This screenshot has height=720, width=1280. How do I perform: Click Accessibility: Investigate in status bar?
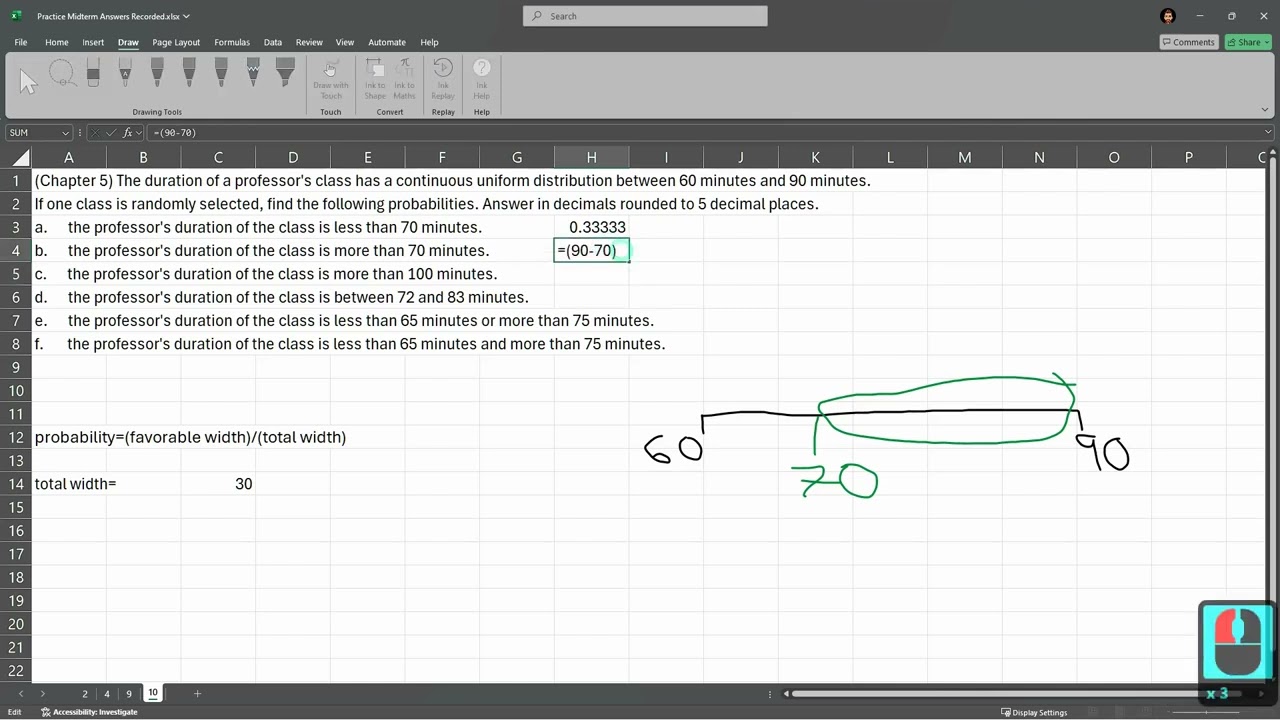(89, 712)
